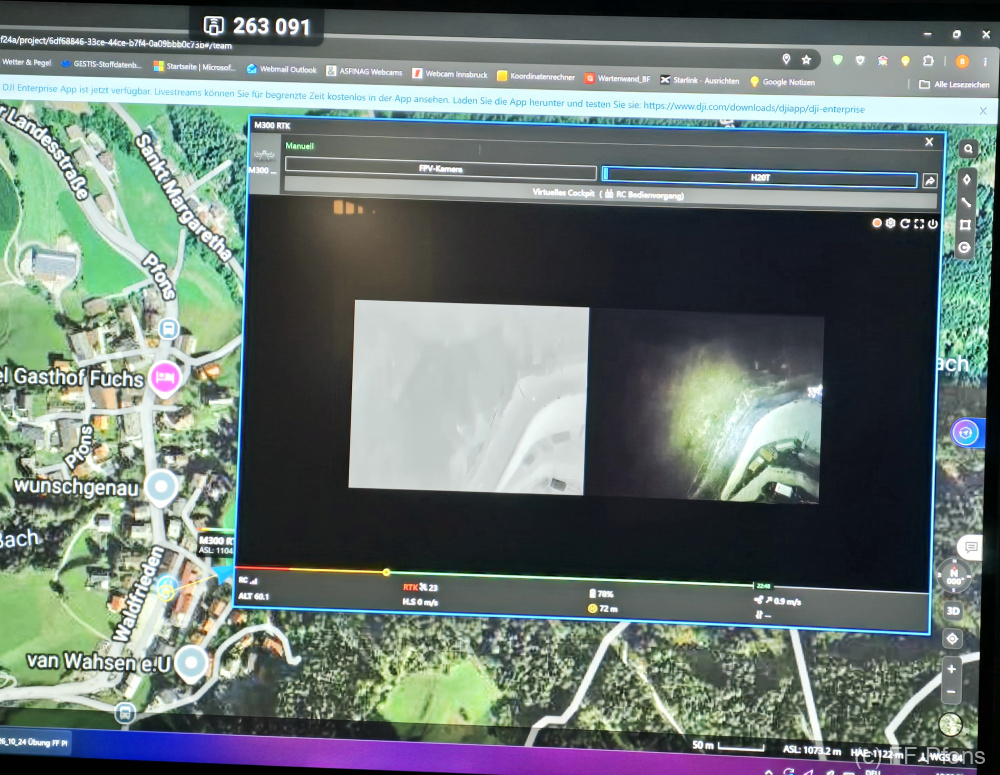Viewport: 1000px width, 775px height.
Task: Click the orange record indicator in the livestream
Action: (x=877, y=223)
